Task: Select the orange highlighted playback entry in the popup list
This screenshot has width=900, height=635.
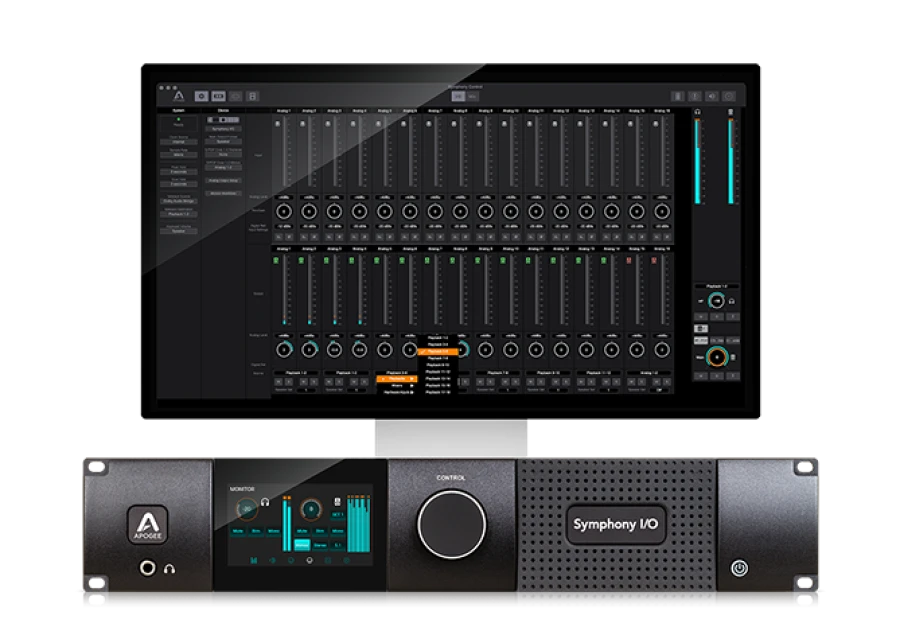Action: tap(437, 351)
